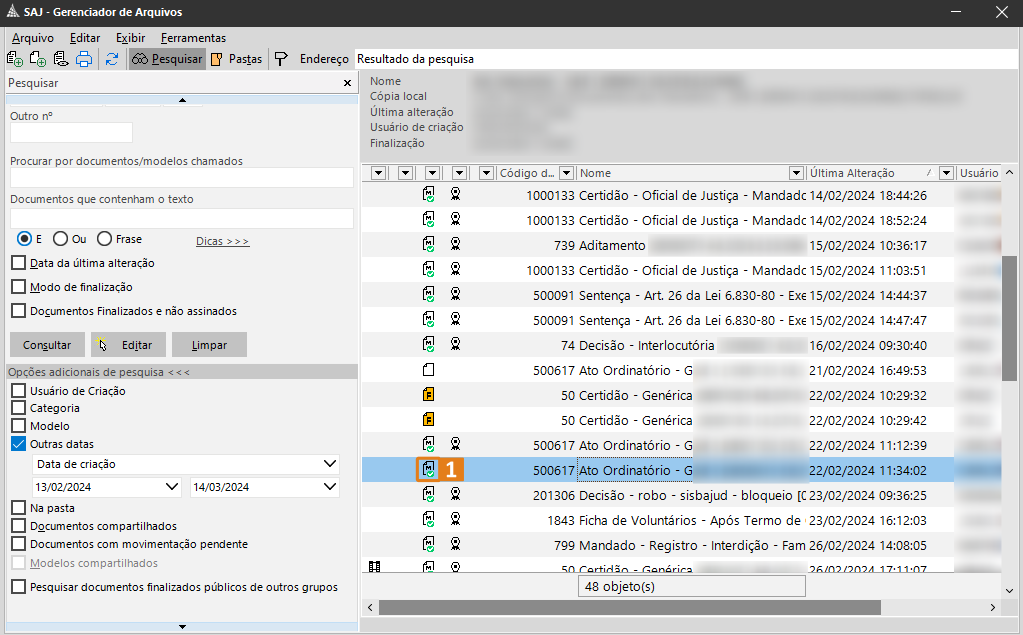The width and height of the screenshot is (1023, 635).
Task: Click blank document icon for 21/02/2024 16:49:53 row
Action: (x=429, y=370)
